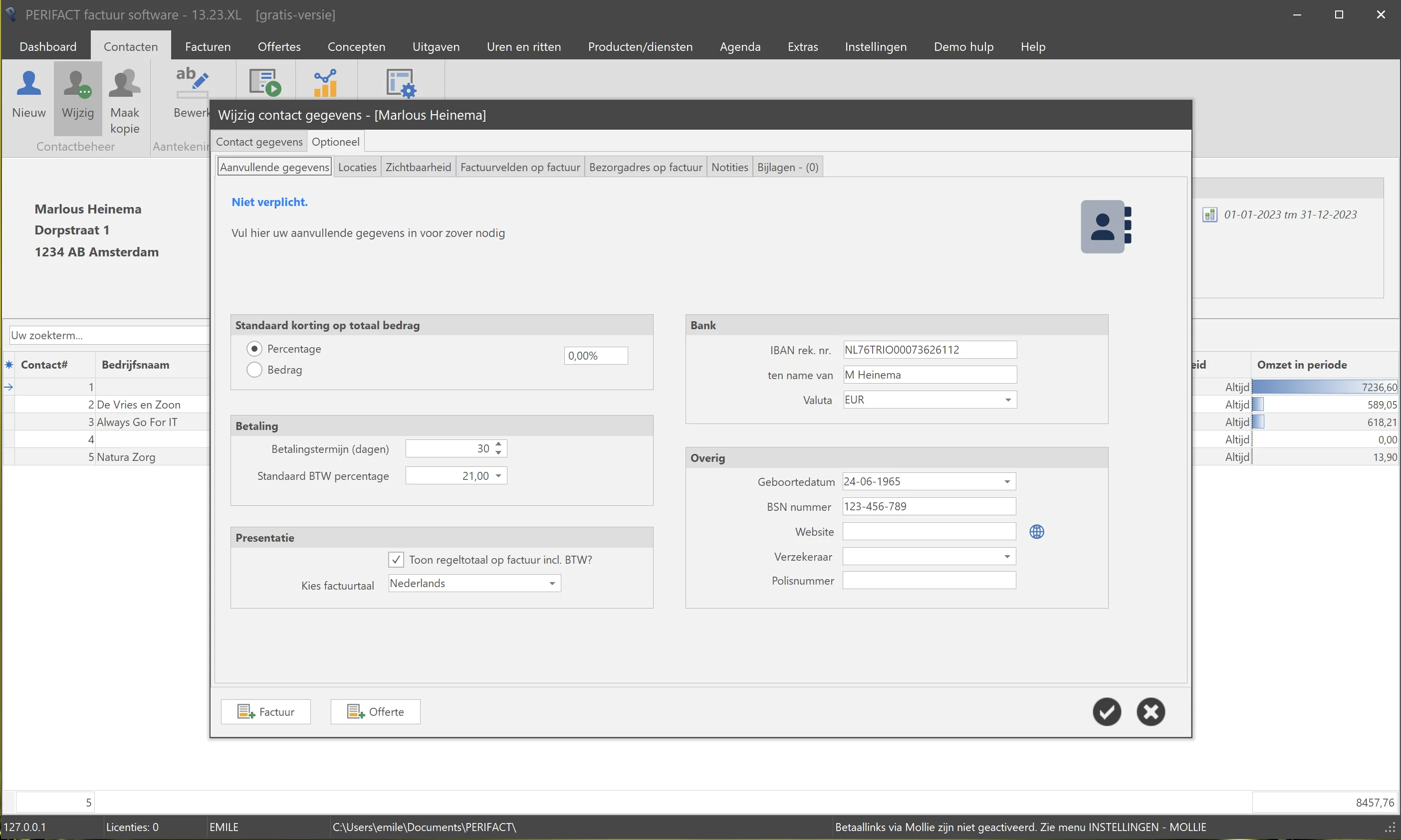Cancel the dialog with the cross icon
Viewport: 1401px width, 840px height.
coord(1151,711)
